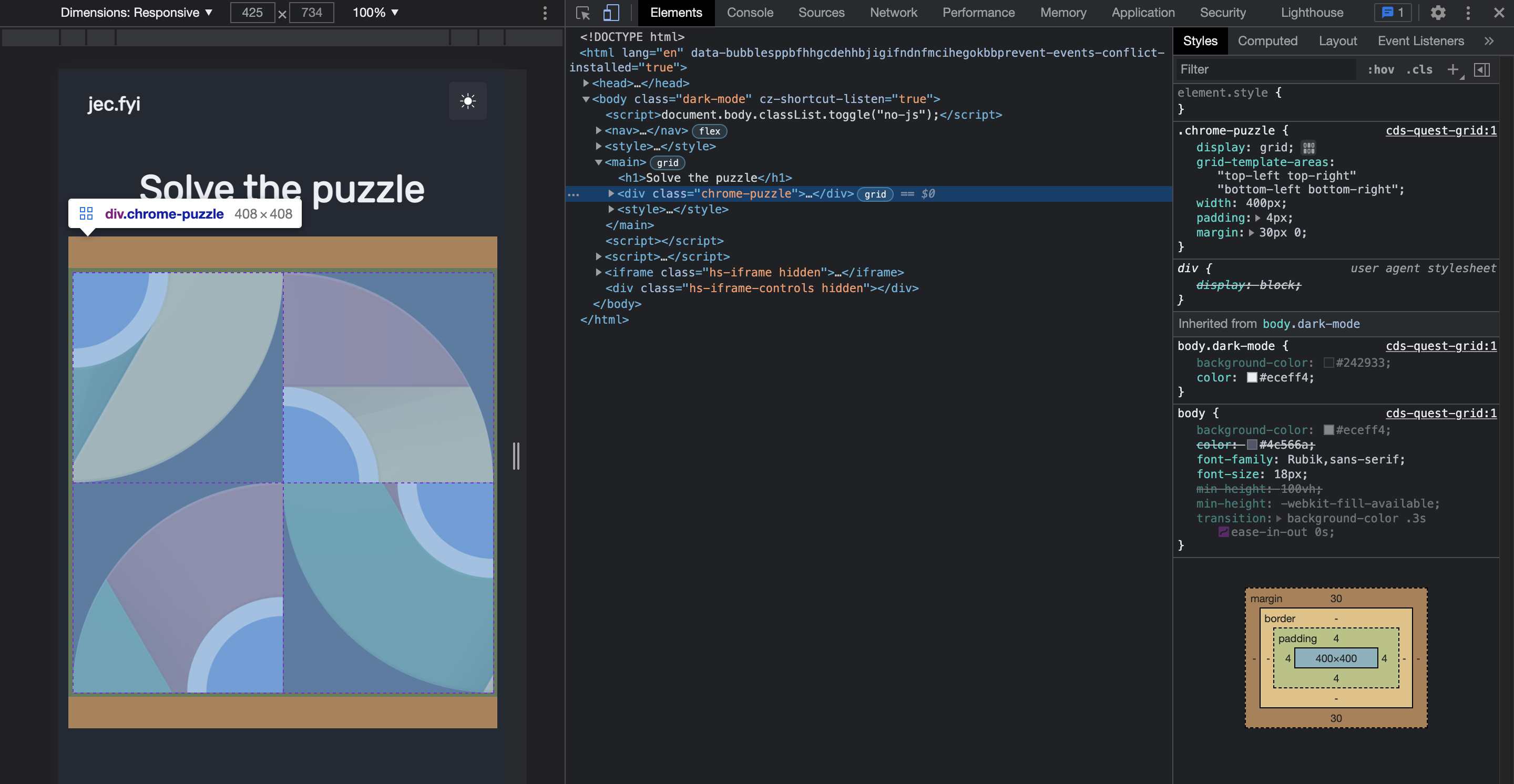The image size is (1514, 784).
Task: Click the #242933 background-color swatch
Action: [1328, 363]
